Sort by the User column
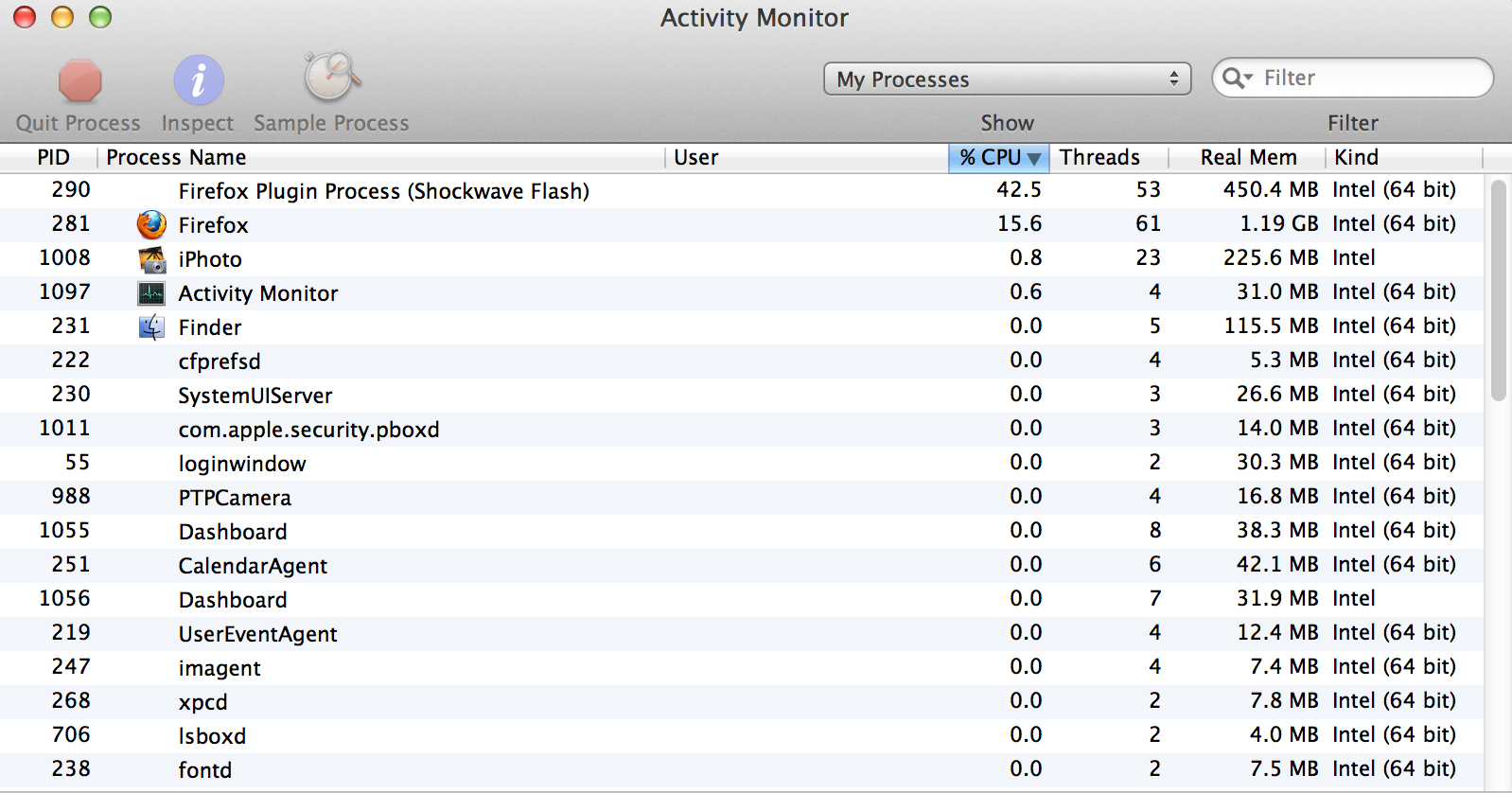This screenshot has height=793, width=1512. tap(807, 157)
